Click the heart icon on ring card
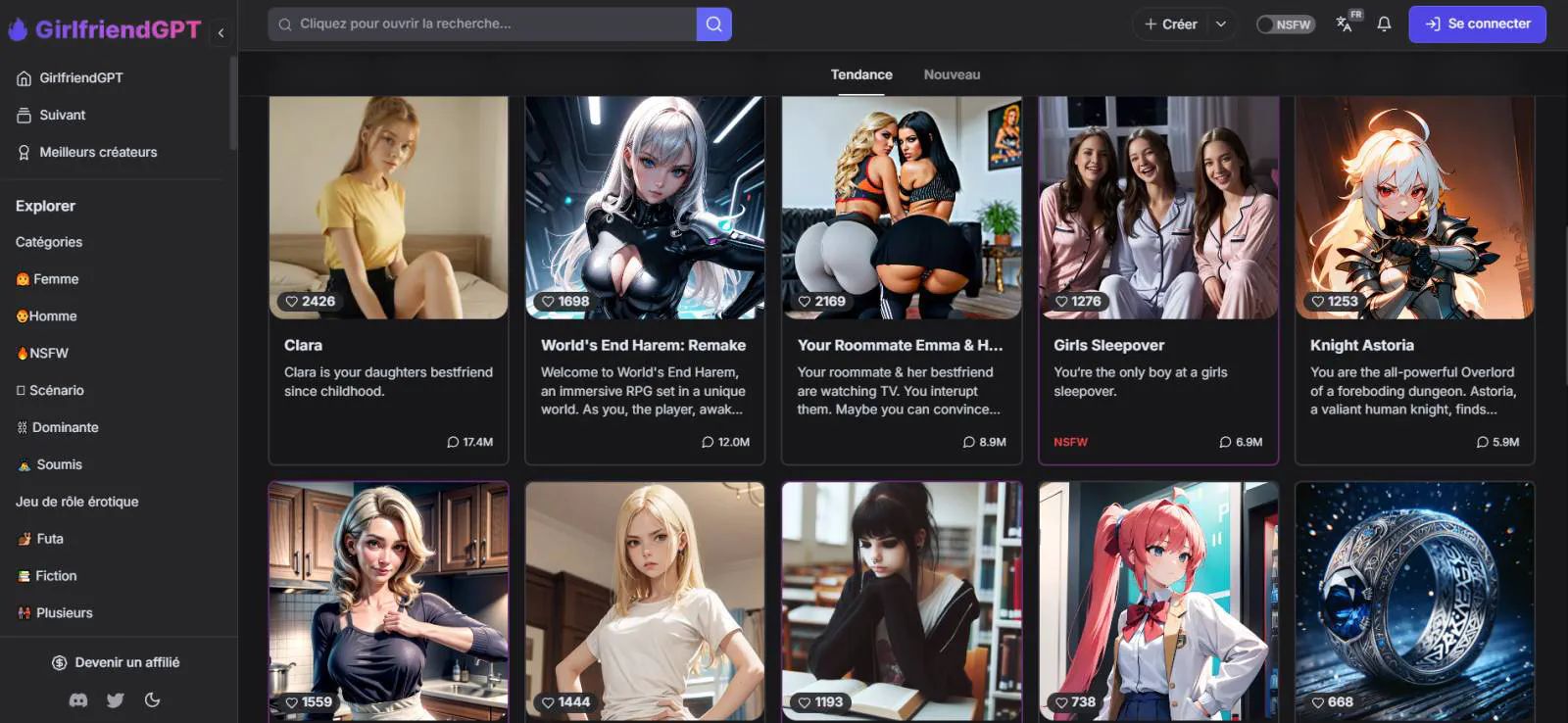 point(1318,702)
